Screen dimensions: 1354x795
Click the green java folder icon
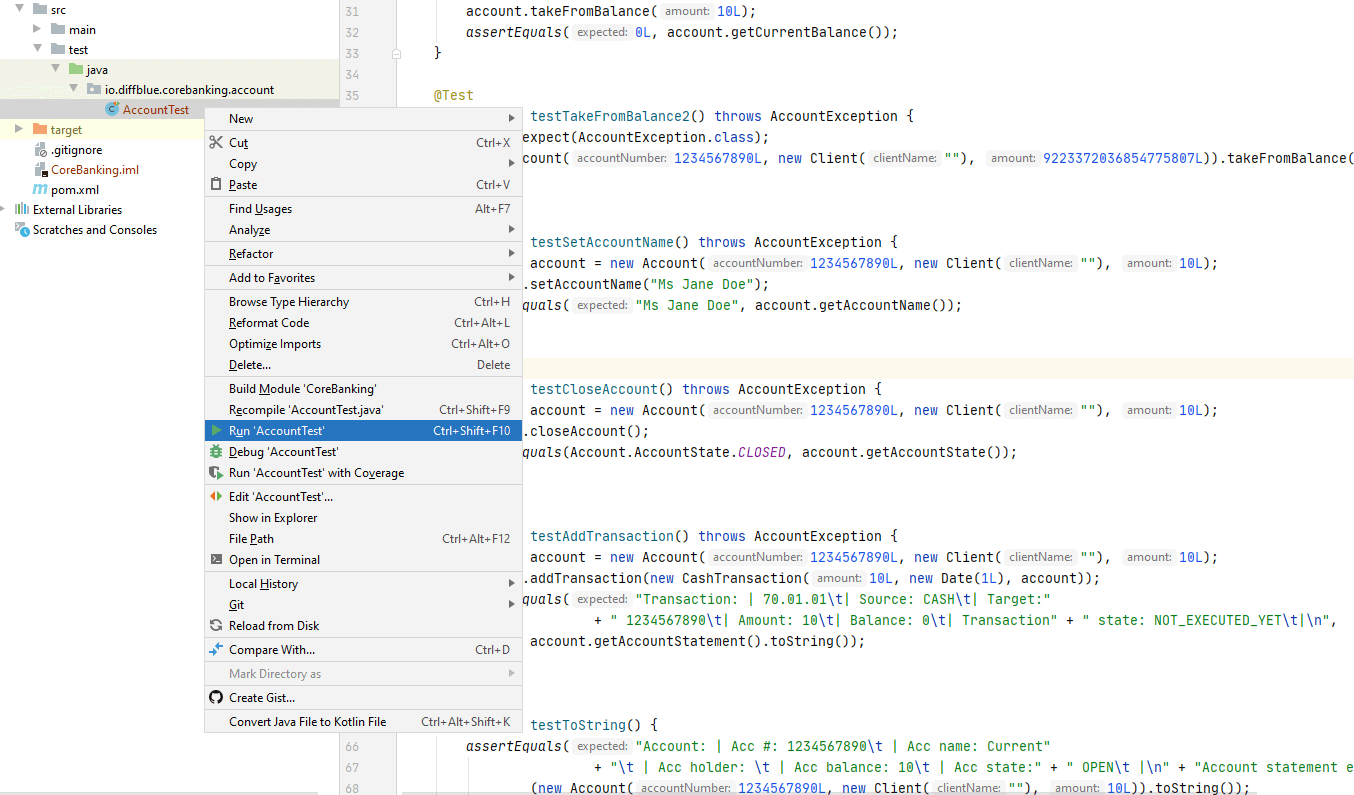click(76, 70)
